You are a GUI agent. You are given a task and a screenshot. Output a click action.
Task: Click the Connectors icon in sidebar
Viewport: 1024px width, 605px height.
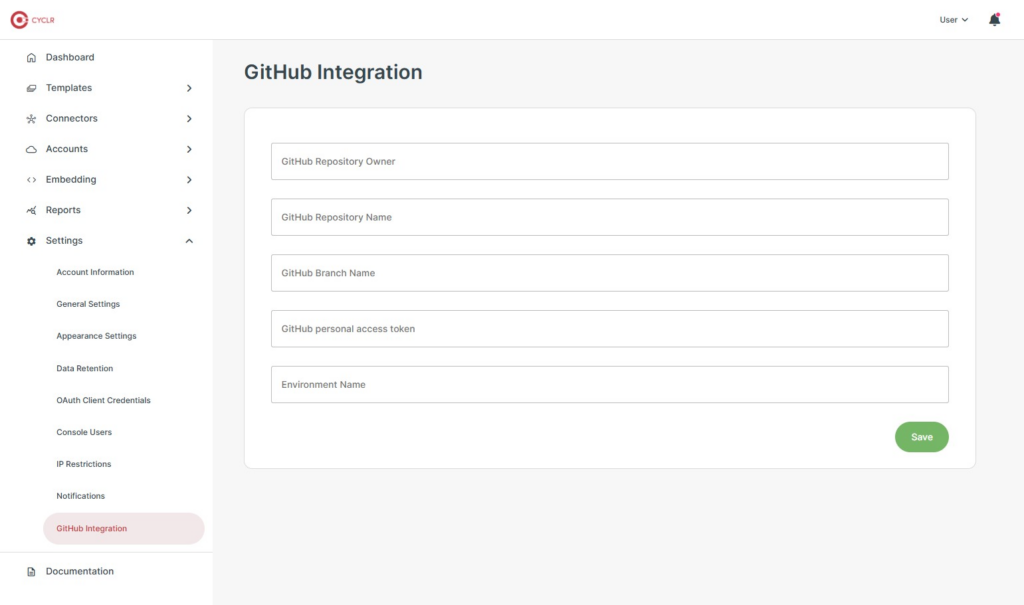pos(31,119)
